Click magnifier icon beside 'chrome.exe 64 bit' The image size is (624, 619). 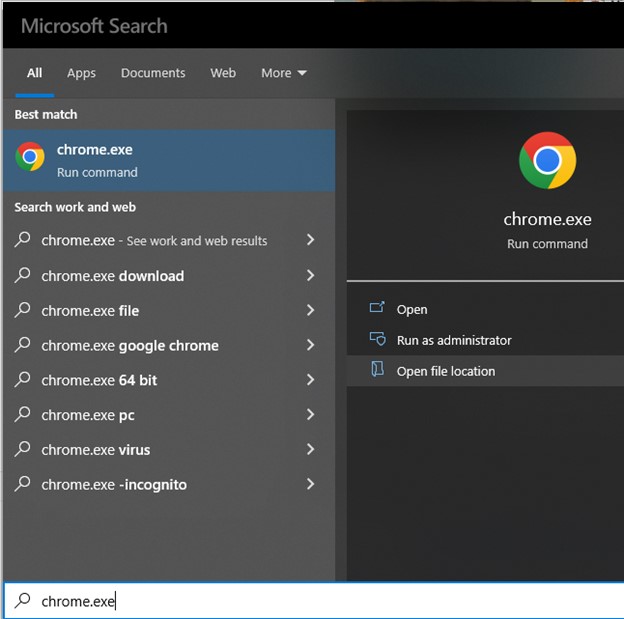coord(23,379)
